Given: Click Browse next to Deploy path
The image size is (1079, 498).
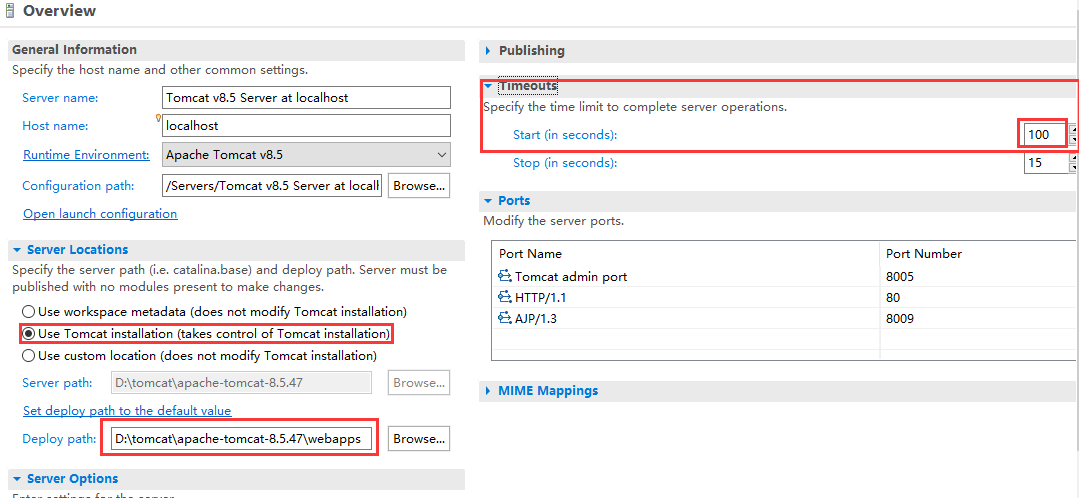Looking at the screenshot, I should pos(419,438).
